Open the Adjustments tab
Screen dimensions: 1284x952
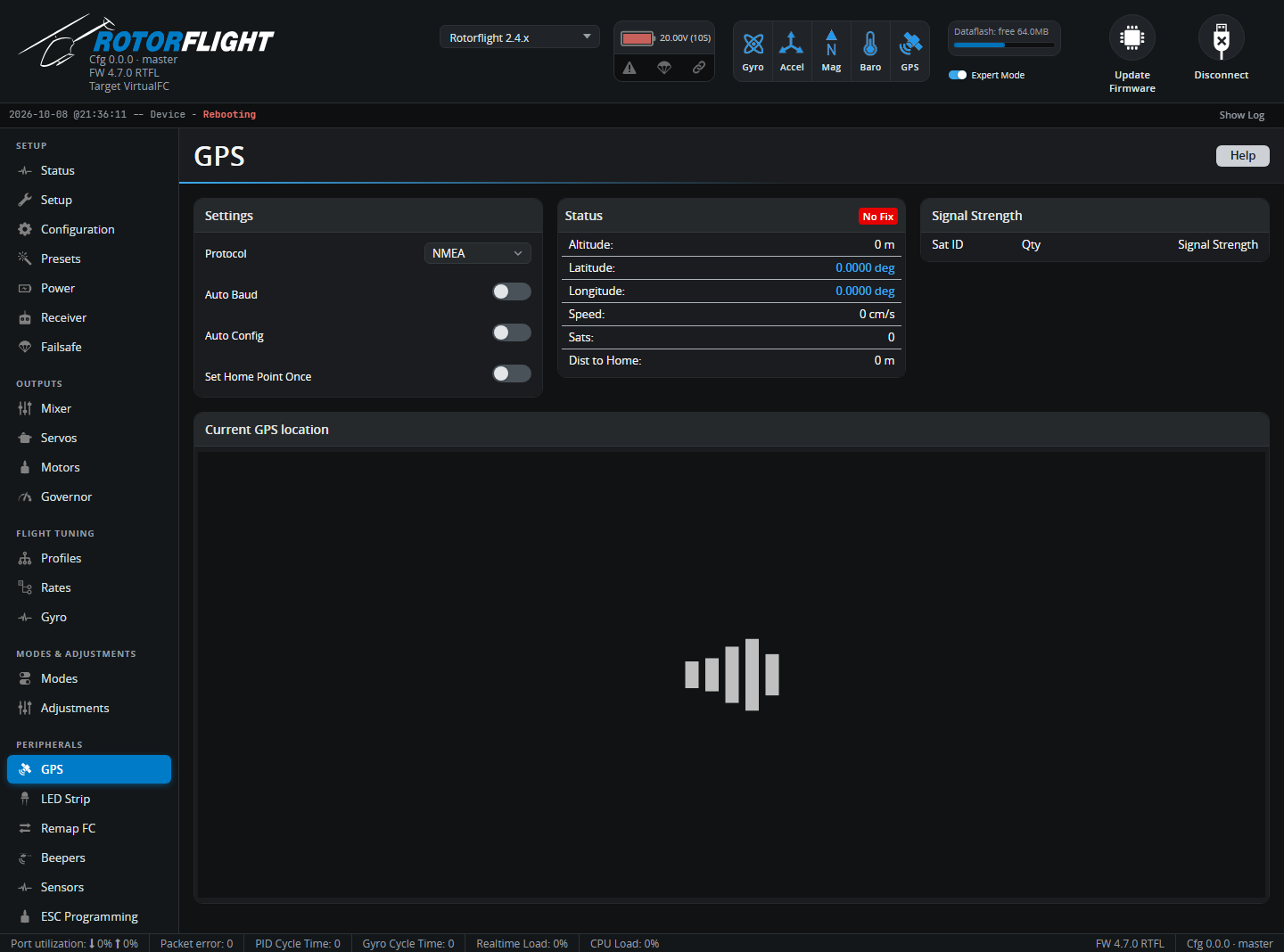(x=89, y=708)
